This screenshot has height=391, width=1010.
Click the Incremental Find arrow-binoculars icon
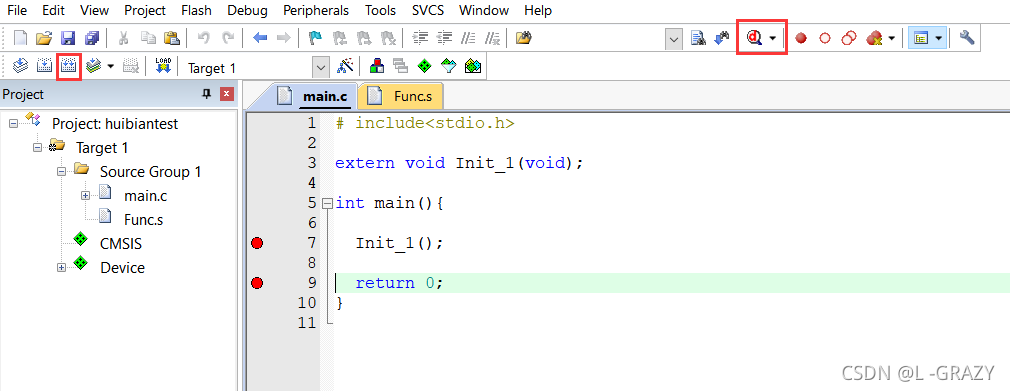[x=722, y=39]
